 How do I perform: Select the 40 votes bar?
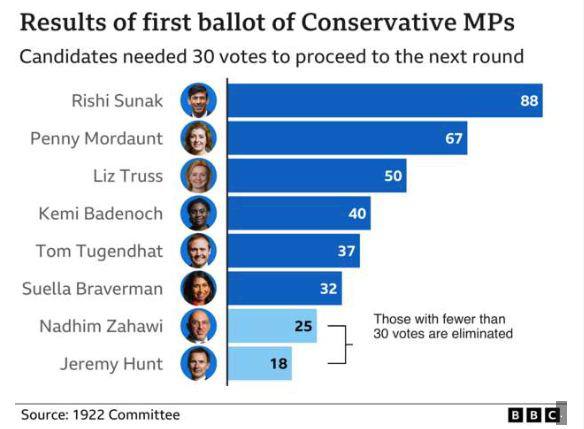(x=299, y=213)
